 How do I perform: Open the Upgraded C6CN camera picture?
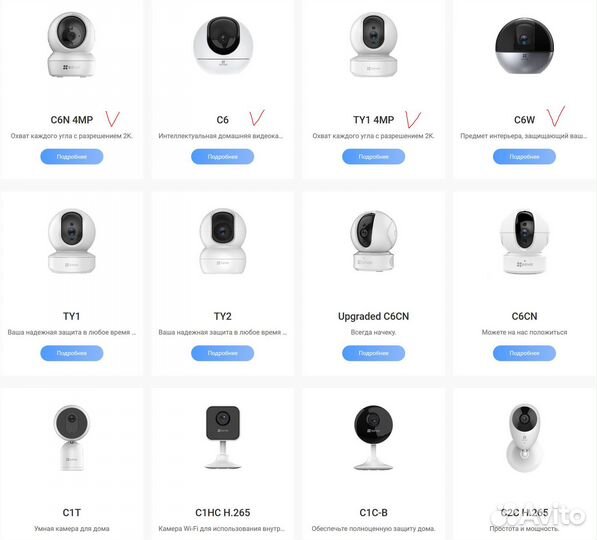click(x=374, y=241)
